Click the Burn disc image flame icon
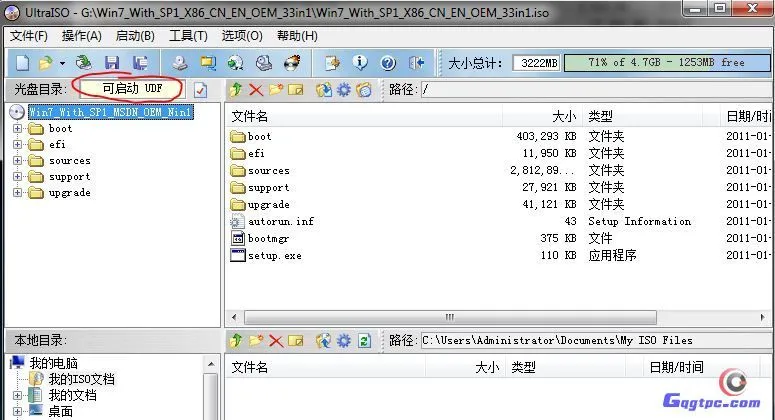The image size is (775, 420). [293, 63]
